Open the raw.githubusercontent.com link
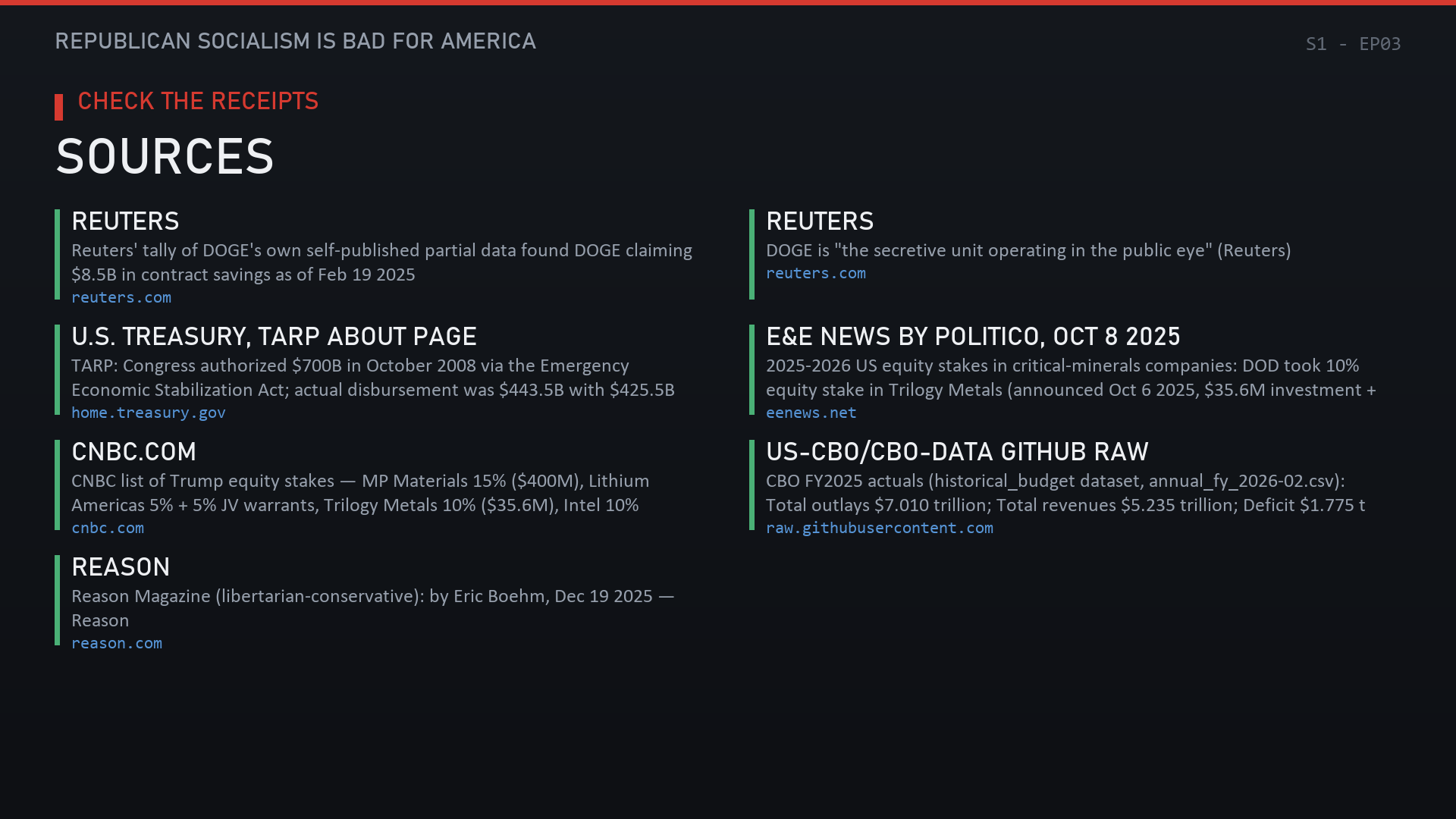1456x819 pixels. (x=880, y=528)
